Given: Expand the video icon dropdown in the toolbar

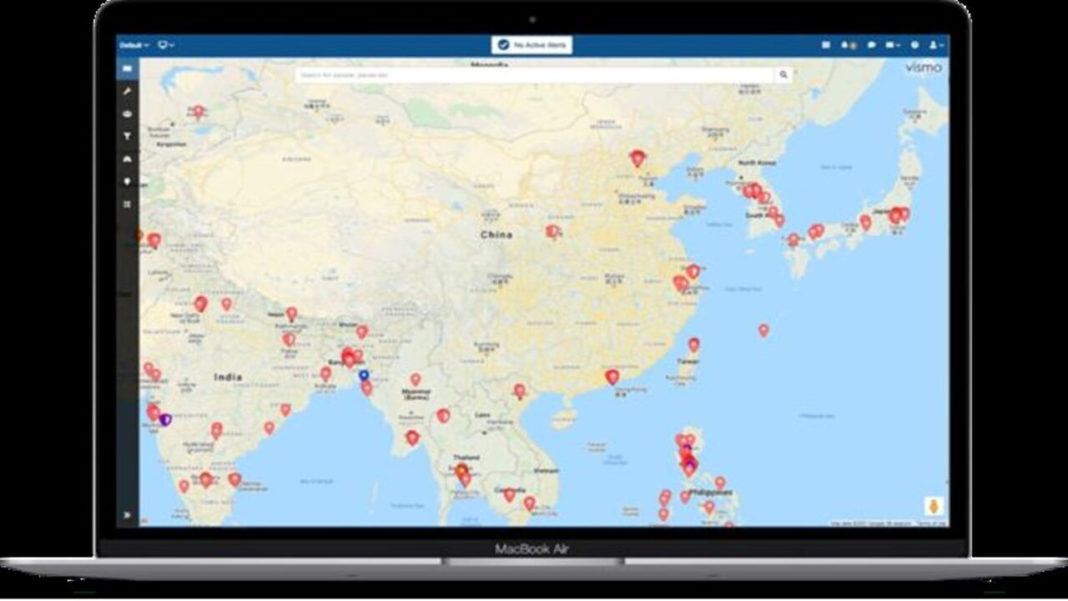Looking at the screenshot, I should [893, 45].
